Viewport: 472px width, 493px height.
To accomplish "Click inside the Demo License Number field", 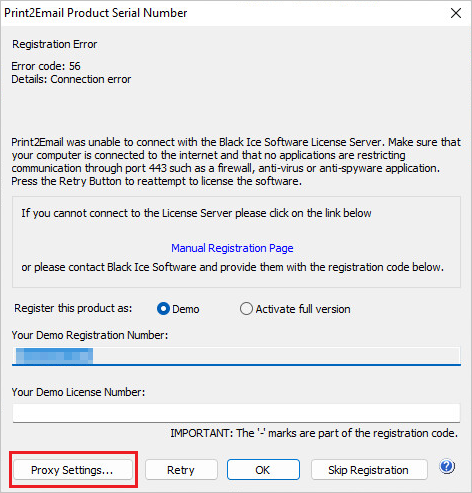I will [236, 413].
